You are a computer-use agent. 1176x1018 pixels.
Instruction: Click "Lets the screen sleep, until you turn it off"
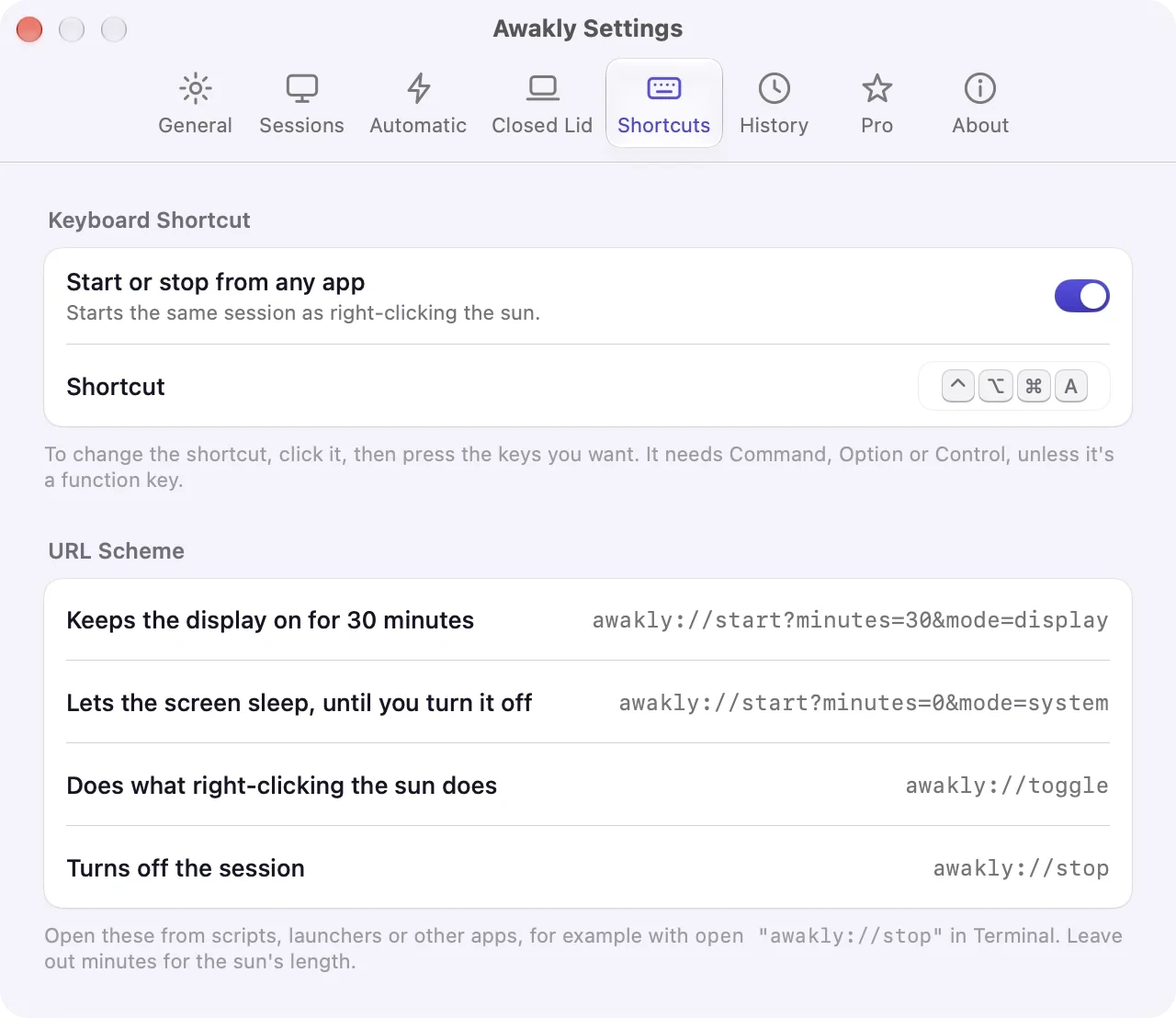coord(300,703)
